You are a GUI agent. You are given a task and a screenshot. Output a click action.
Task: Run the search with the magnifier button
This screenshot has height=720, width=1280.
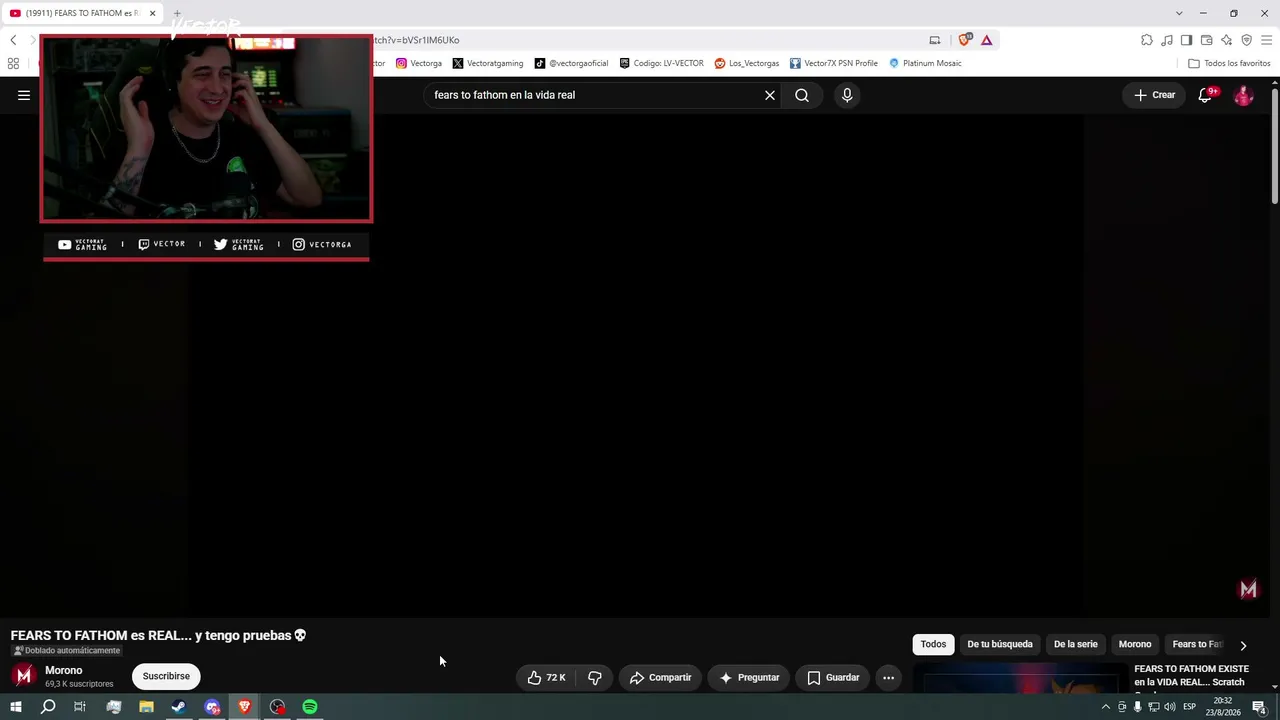point(802,95)
